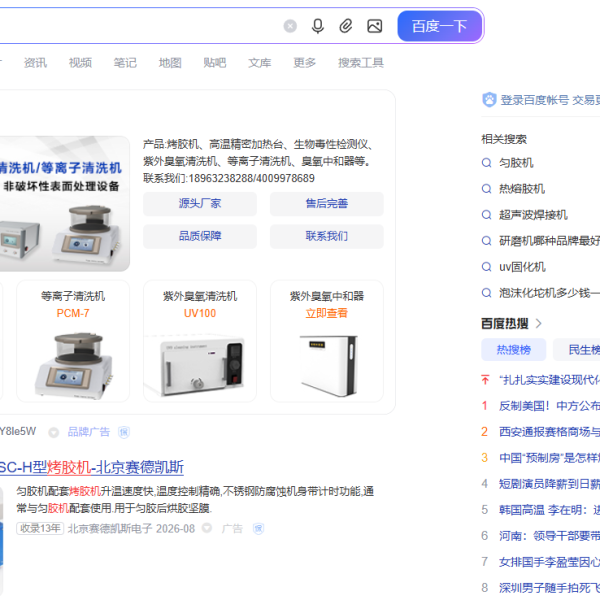The width and height of the screenshot is (600, 600).
Task: Expand dropdown arrow after 北京赛德凯斯电子 2026-08
Action: pos(207,528)
